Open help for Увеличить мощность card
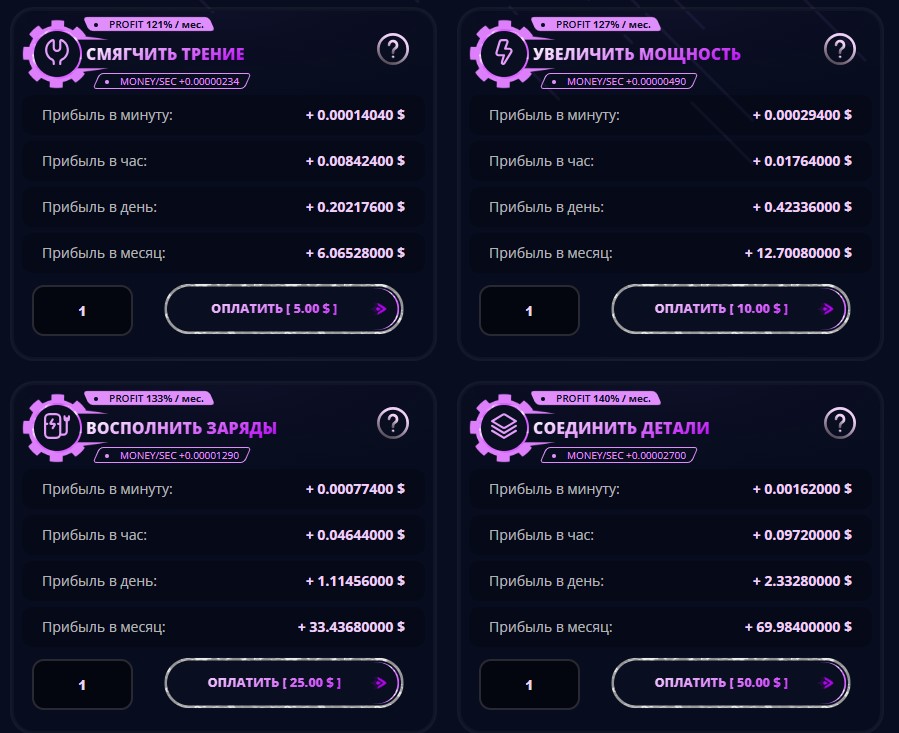899x733 pixels. [x=840, y=48]
